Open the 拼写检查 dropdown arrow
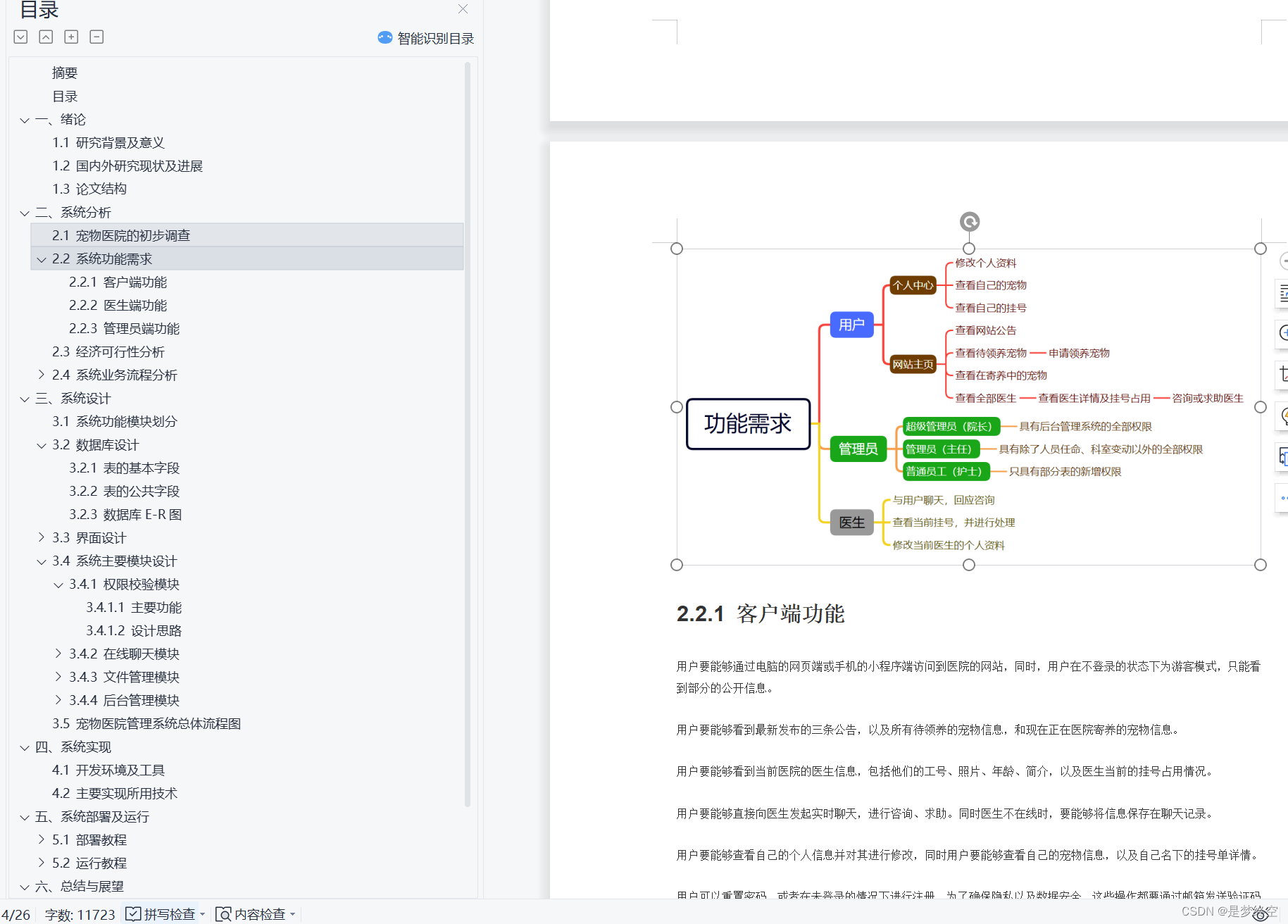This screenshot has width=1288, height=924. pyautogui.click(x=203, y=914)
